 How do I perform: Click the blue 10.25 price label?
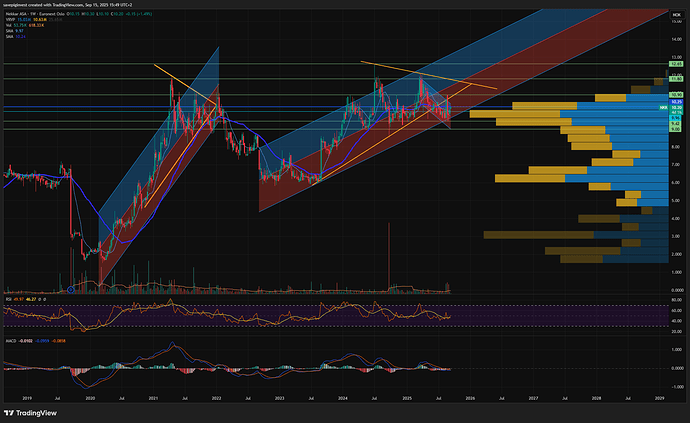point(676,102)
